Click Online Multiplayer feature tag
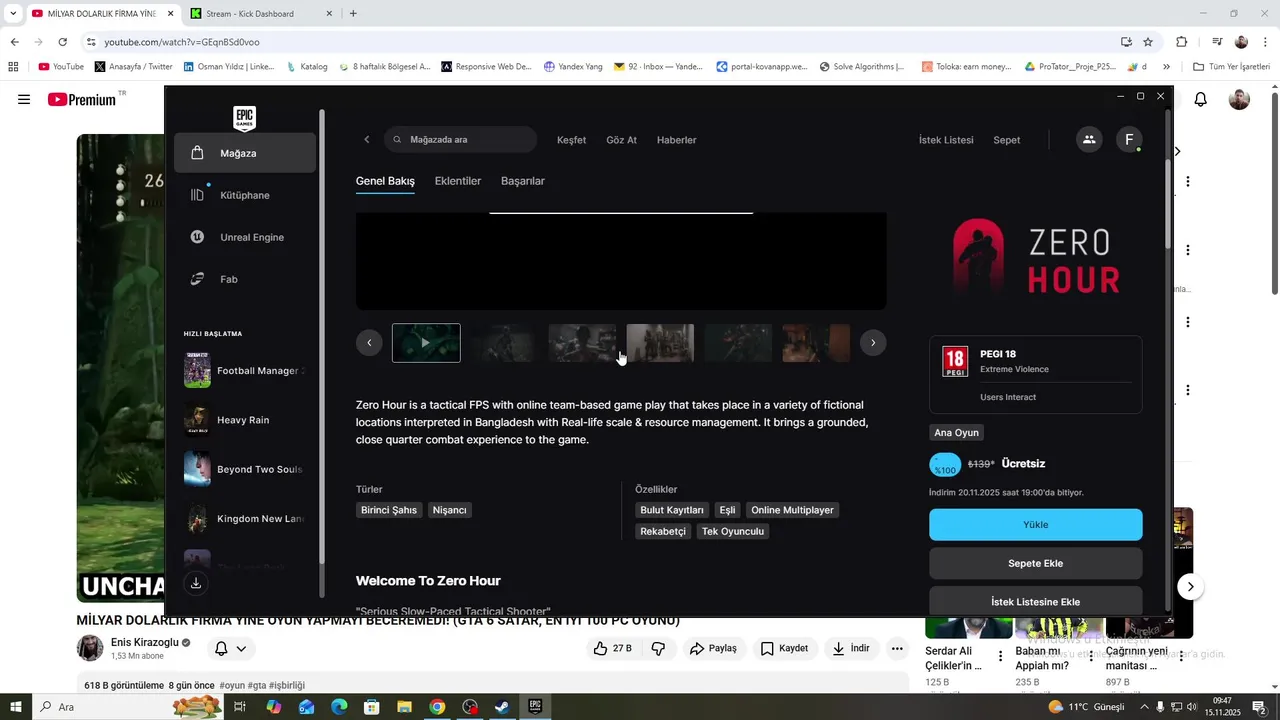The width and height of the screenshot is (1280, 720). coord(792,510)
